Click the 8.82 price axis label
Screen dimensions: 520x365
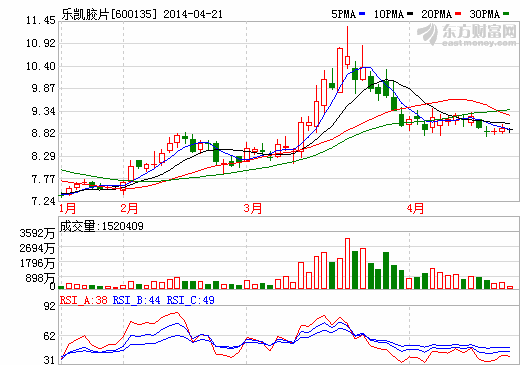(x=43, y=134)
